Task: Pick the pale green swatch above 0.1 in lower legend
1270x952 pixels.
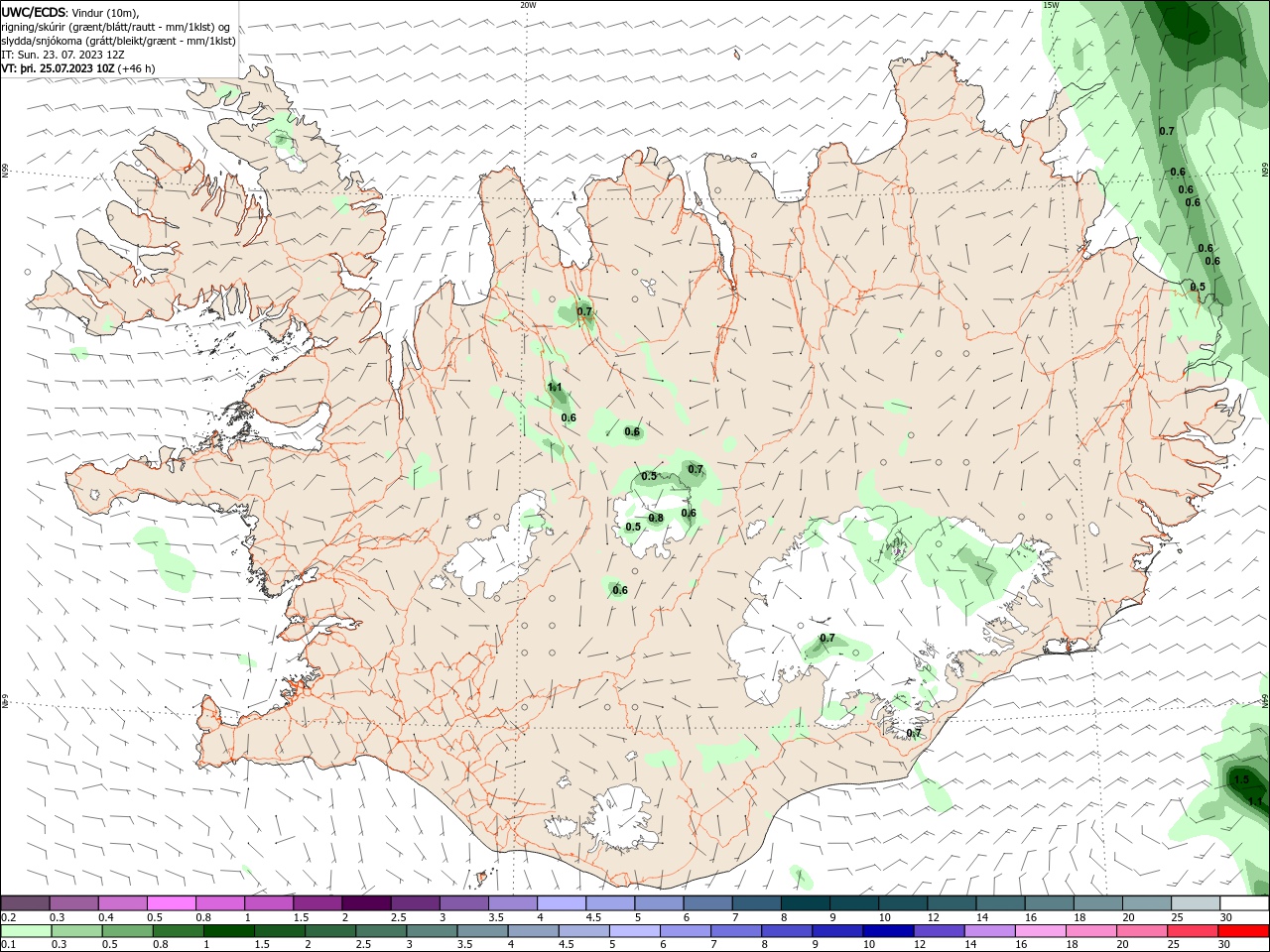Action: tap(26, 931)
